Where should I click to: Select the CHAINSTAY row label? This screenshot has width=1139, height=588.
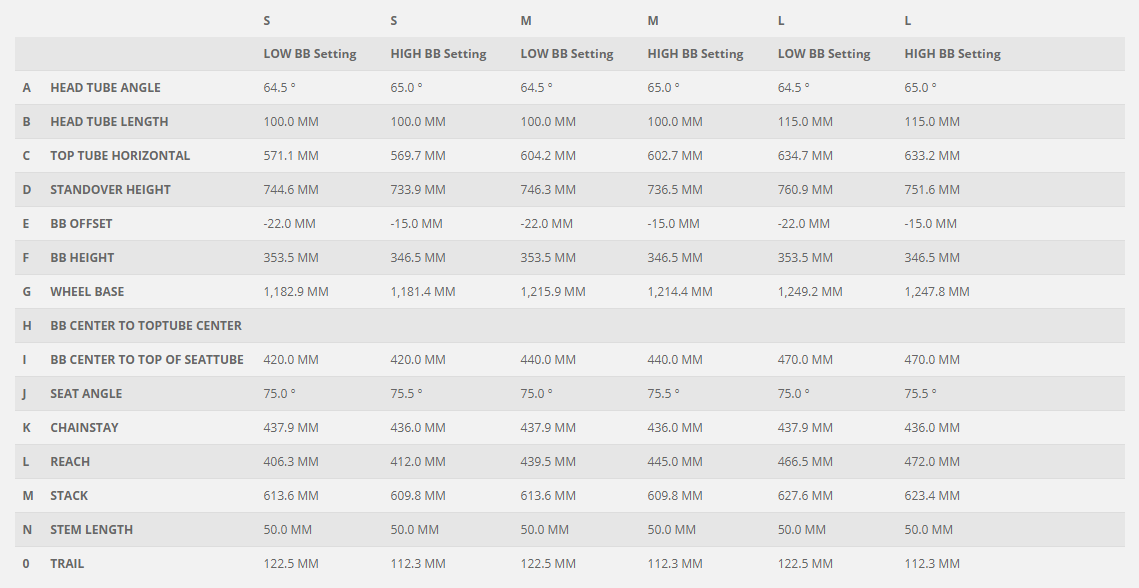point(84,428)
